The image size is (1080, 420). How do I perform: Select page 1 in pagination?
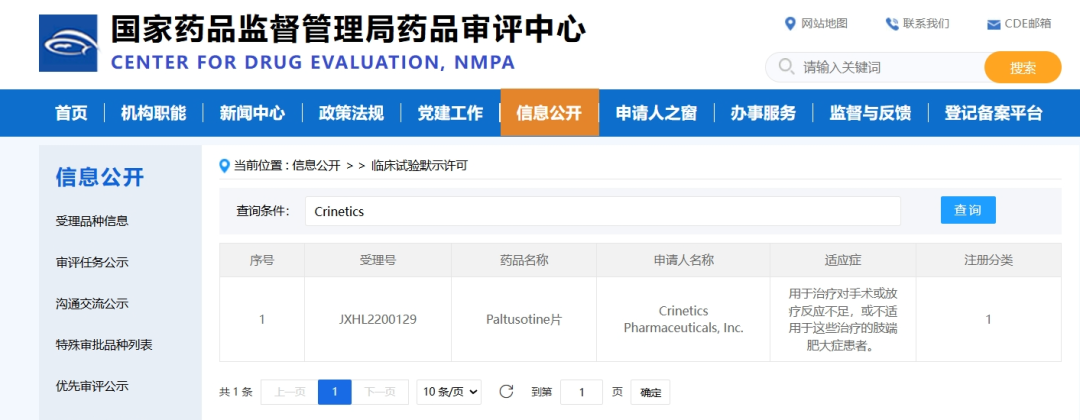tap(334, 392)
